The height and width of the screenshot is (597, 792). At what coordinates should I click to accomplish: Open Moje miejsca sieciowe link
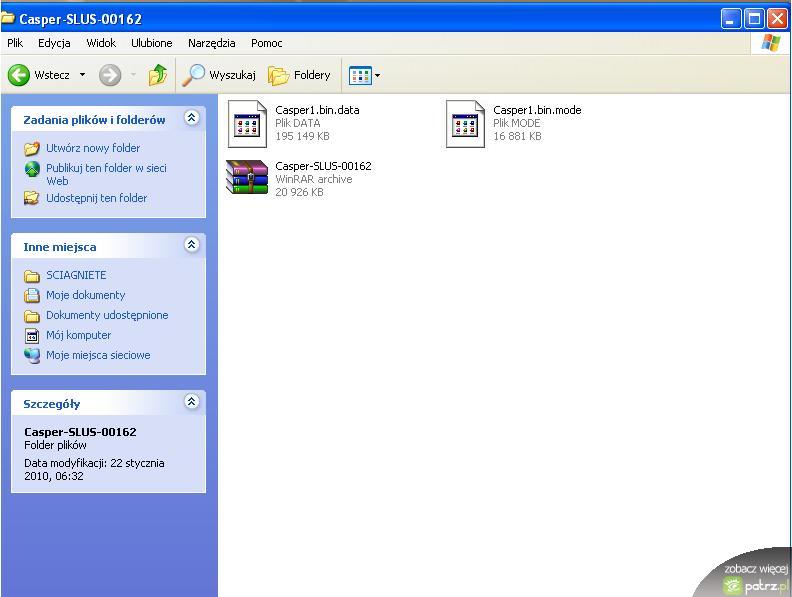pos(98,355)
